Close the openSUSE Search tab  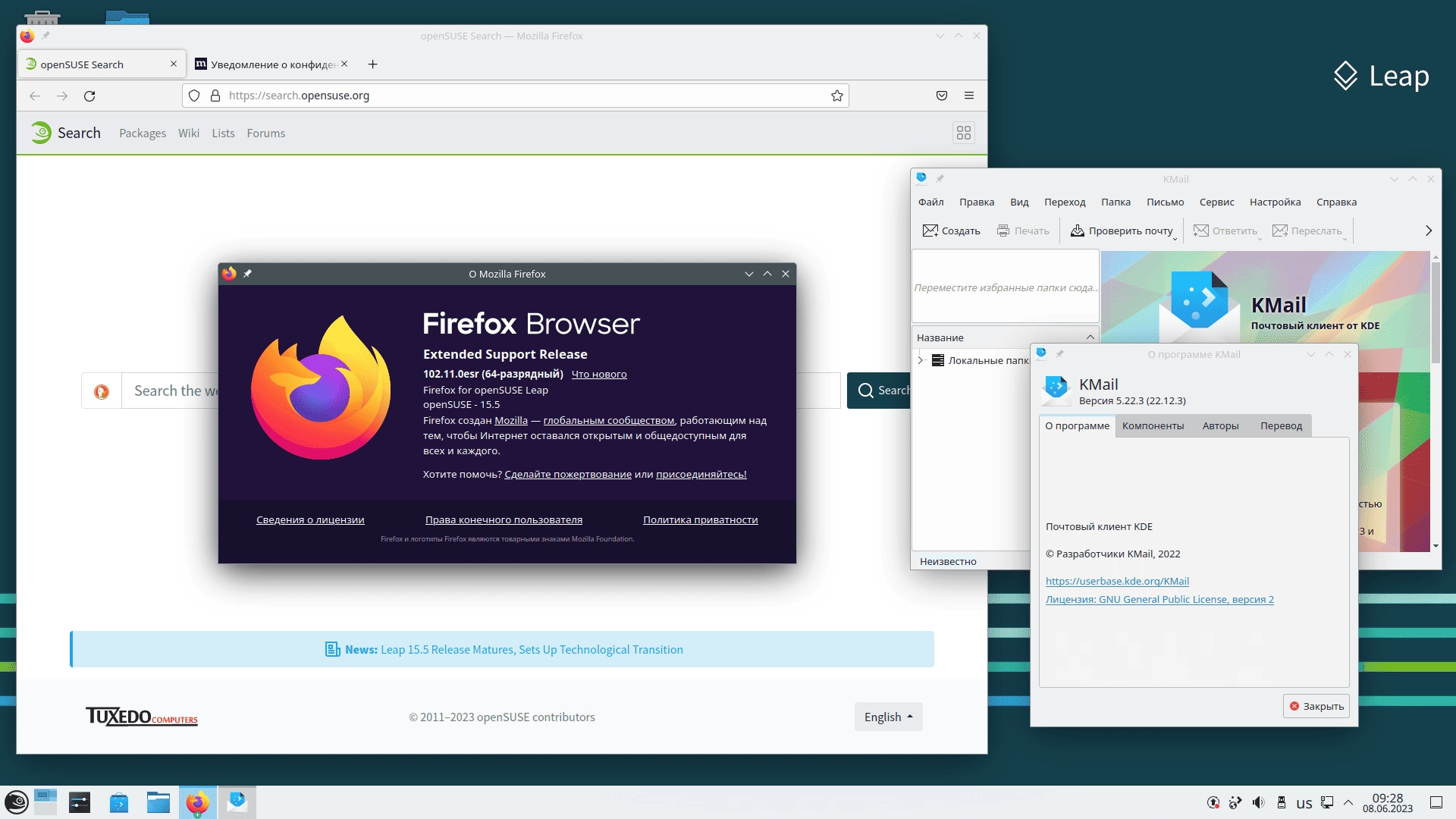(x=174, y=64)
